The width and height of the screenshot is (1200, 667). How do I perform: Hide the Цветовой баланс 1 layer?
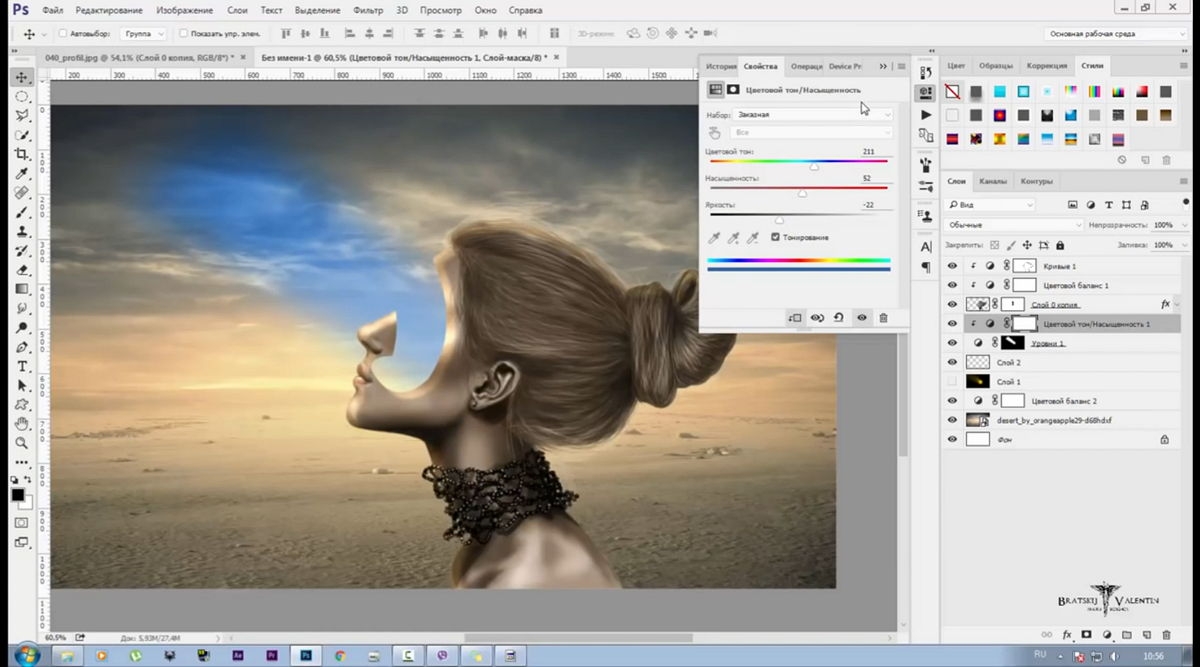pyautogui.click(x=952, y=285)
